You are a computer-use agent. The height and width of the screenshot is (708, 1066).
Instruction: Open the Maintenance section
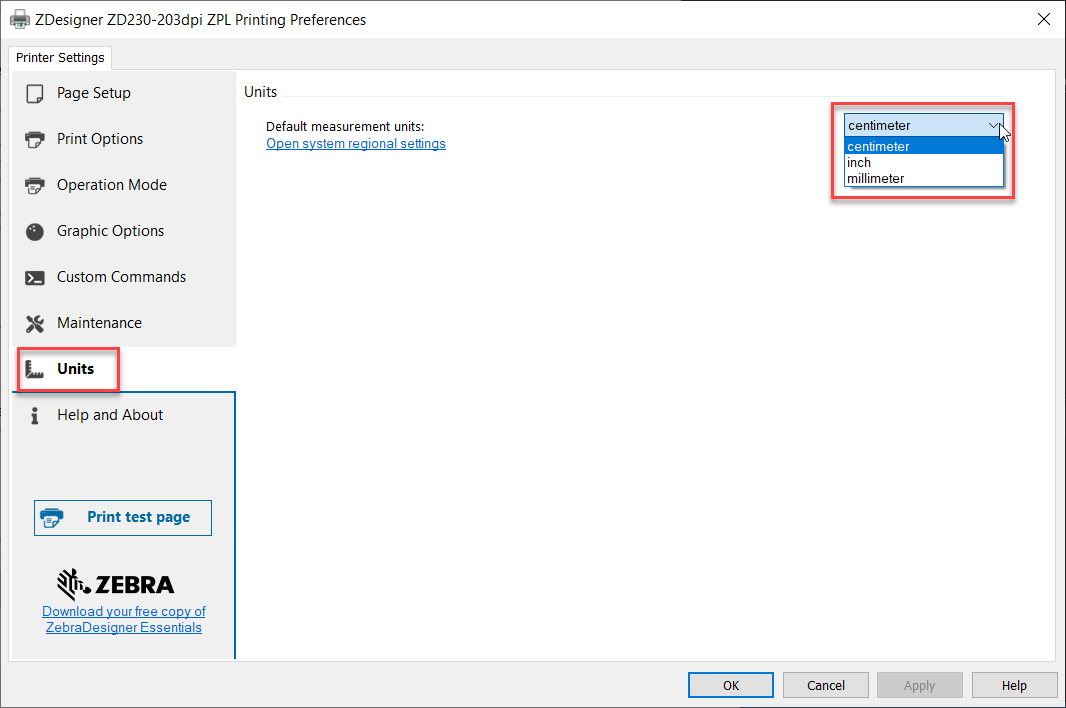[x=124, y=323]
